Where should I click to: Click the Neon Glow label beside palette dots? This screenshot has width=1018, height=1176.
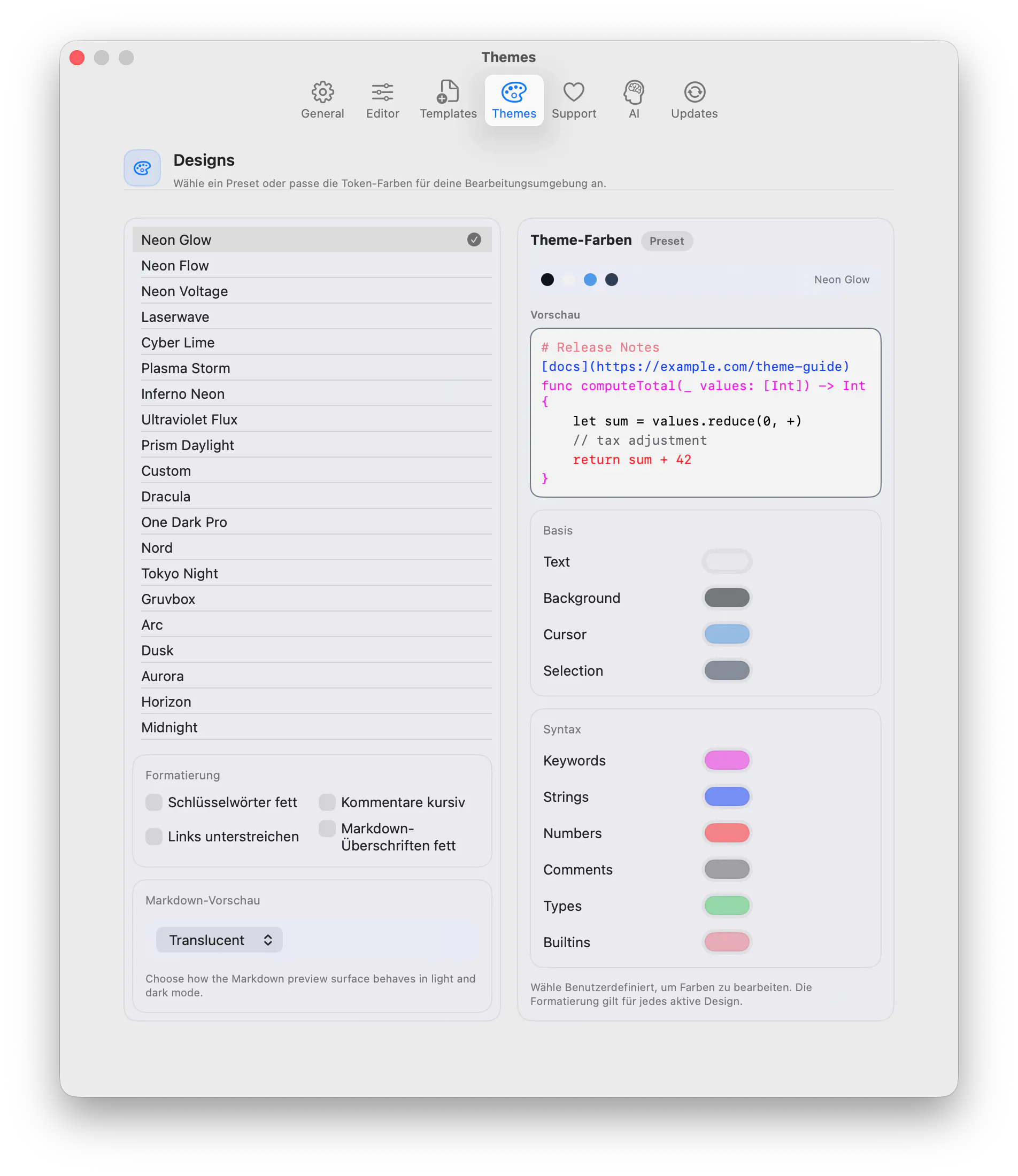842,280
